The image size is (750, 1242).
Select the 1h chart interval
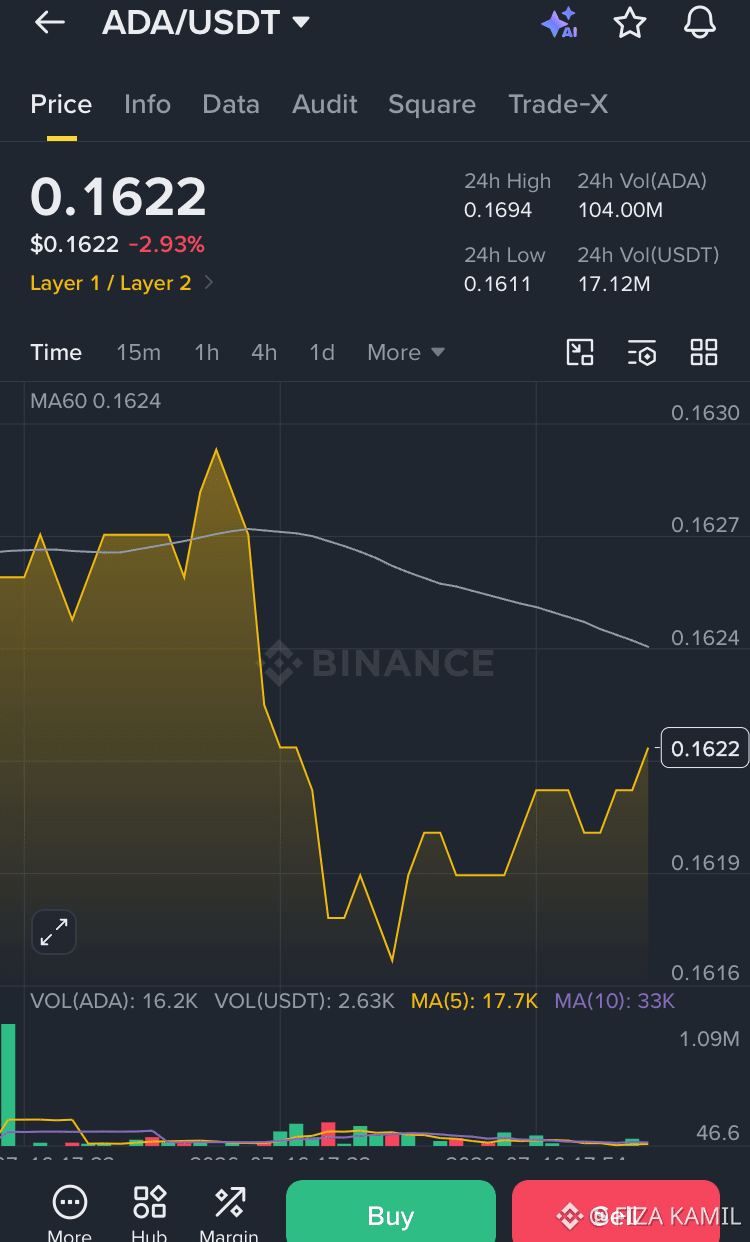206,352
